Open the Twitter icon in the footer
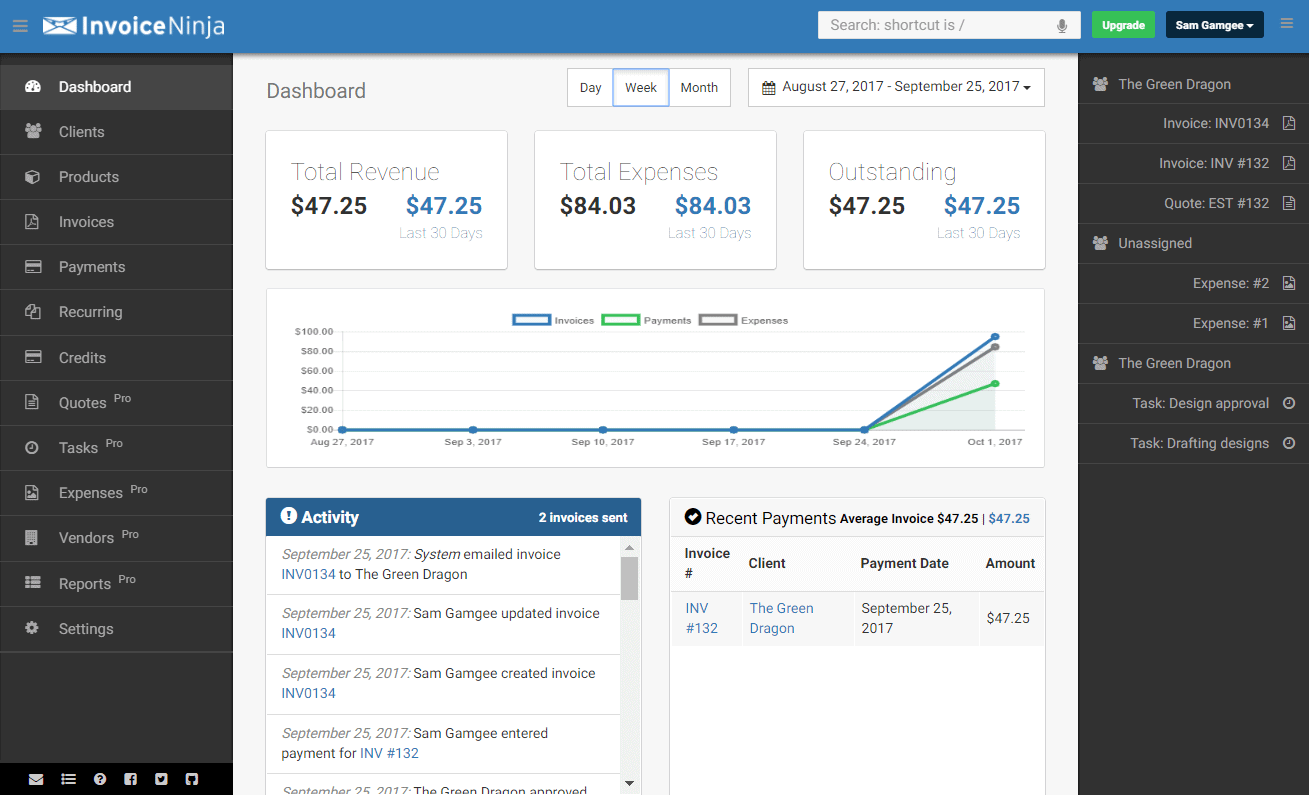Screen dimensions: 1309x795 [161, 779]
